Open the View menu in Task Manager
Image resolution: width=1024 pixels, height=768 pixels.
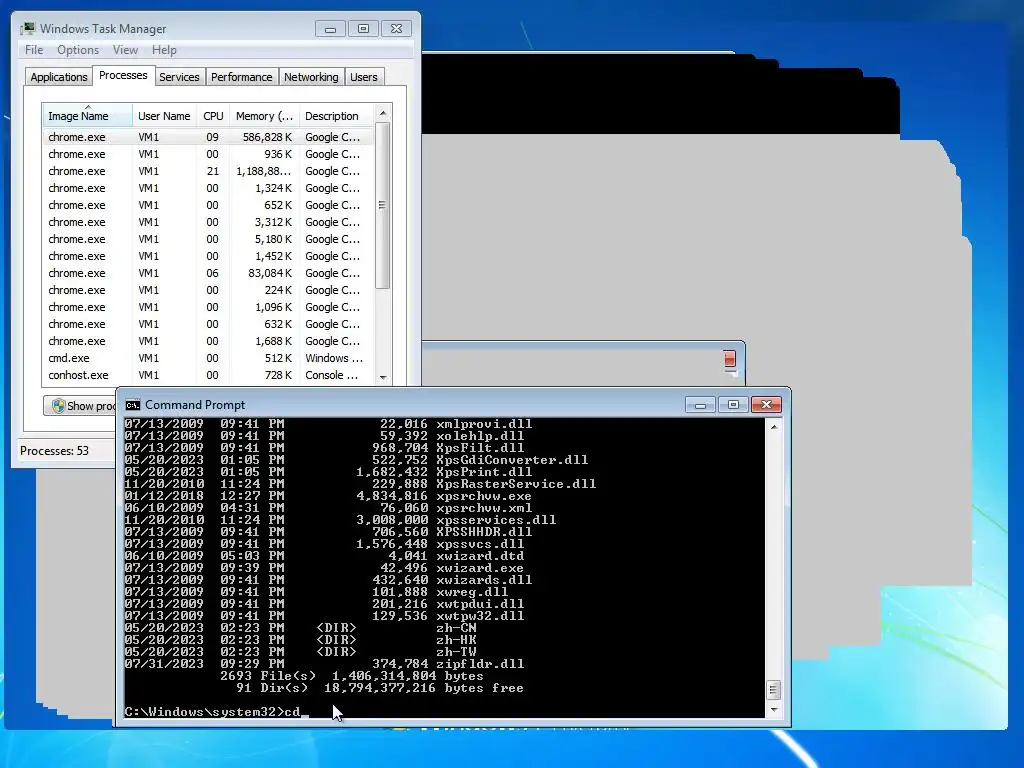pos(125,50)
